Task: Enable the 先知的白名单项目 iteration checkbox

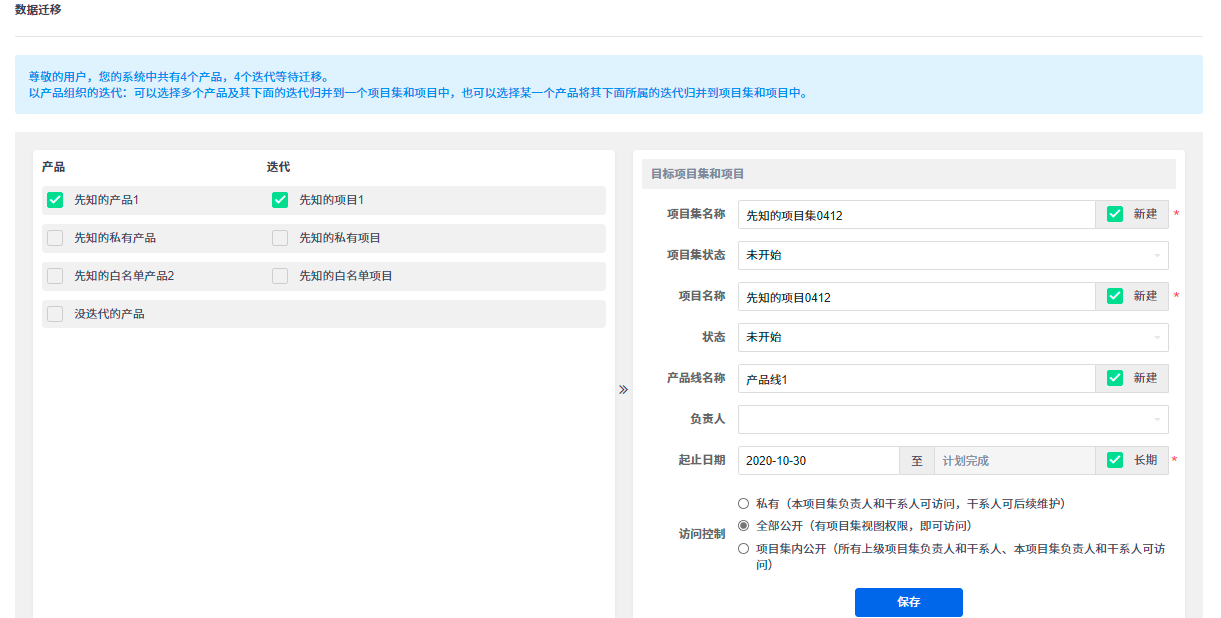Action: click(280, 276)
